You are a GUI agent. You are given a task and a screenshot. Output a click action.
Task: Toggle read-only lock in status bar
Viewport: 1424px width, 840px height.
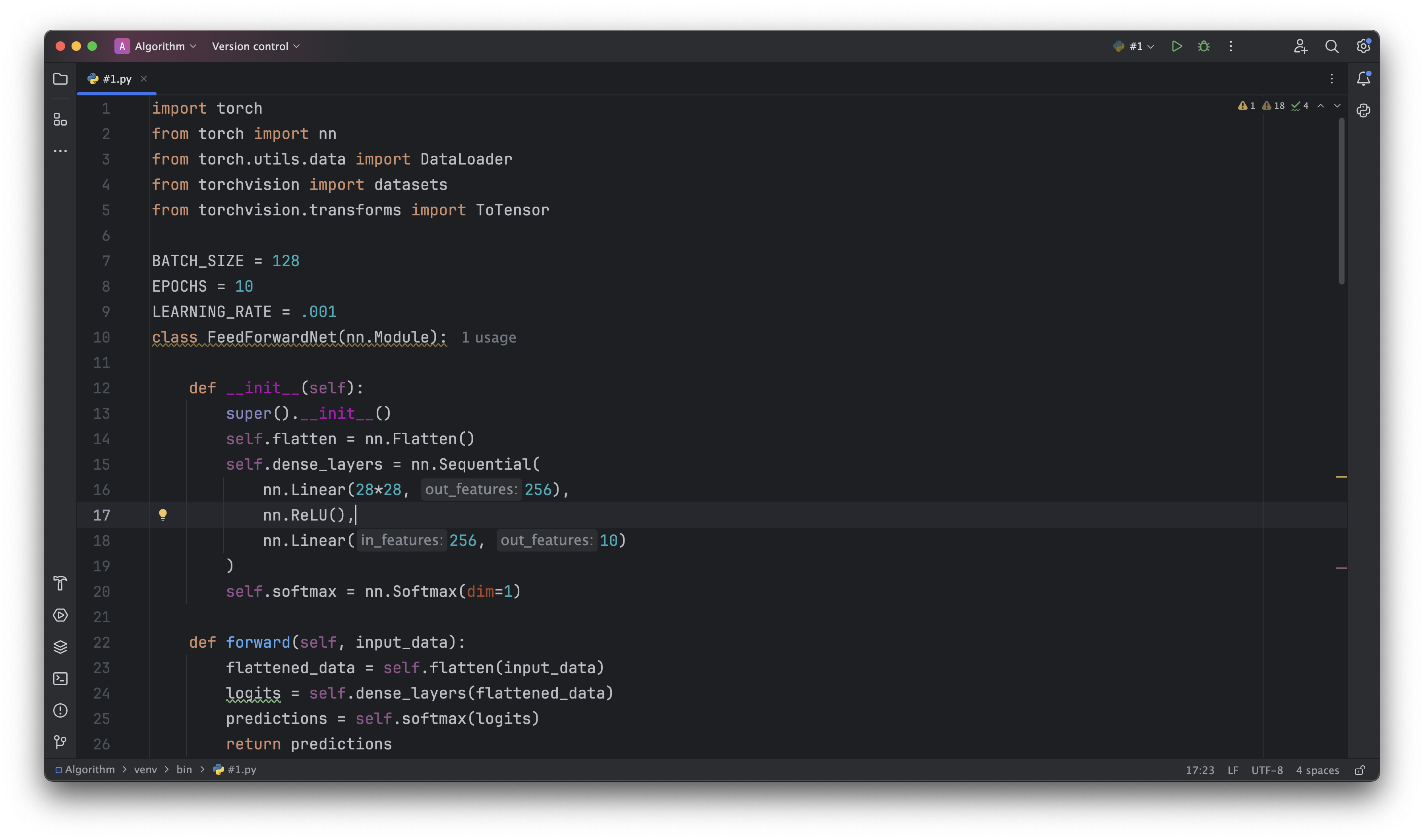[x=1360, y=770]
